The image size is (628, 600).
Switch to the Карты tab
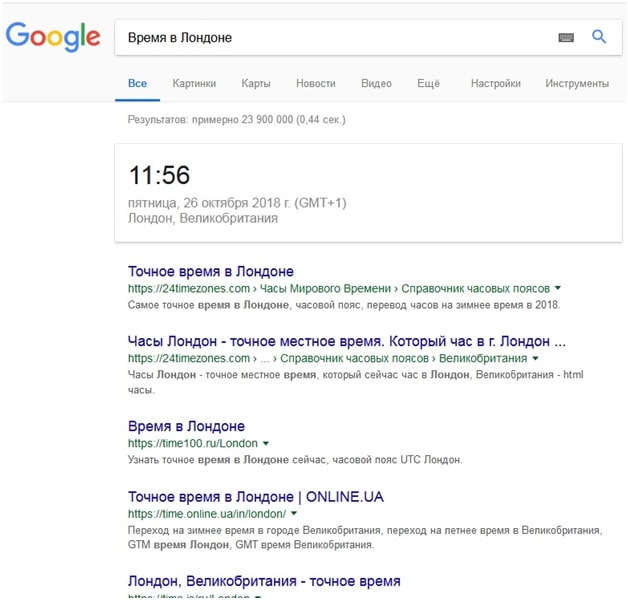click(255, 84)
